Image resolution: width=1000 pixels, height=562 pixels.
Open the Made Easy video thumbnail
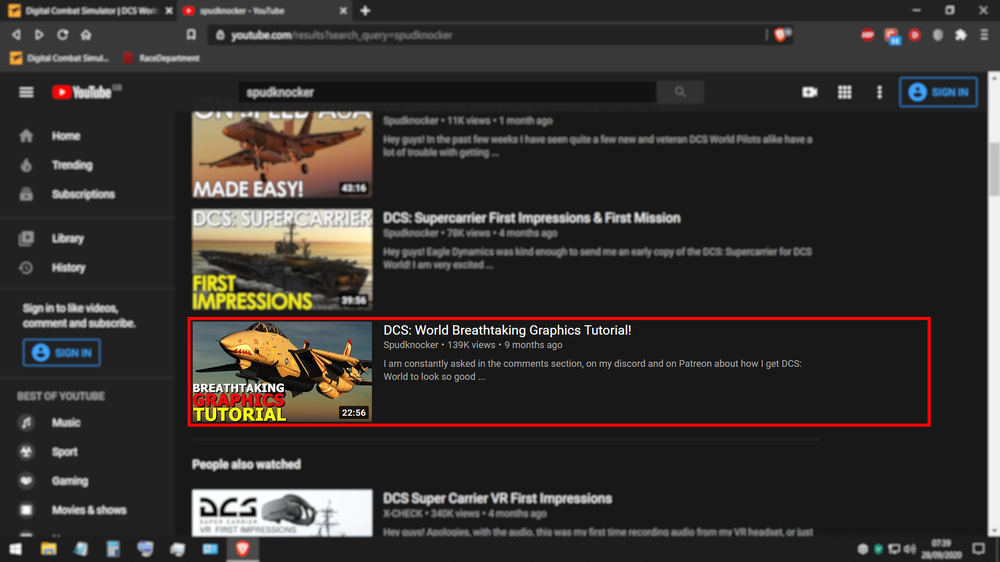[x=282, y=154]
